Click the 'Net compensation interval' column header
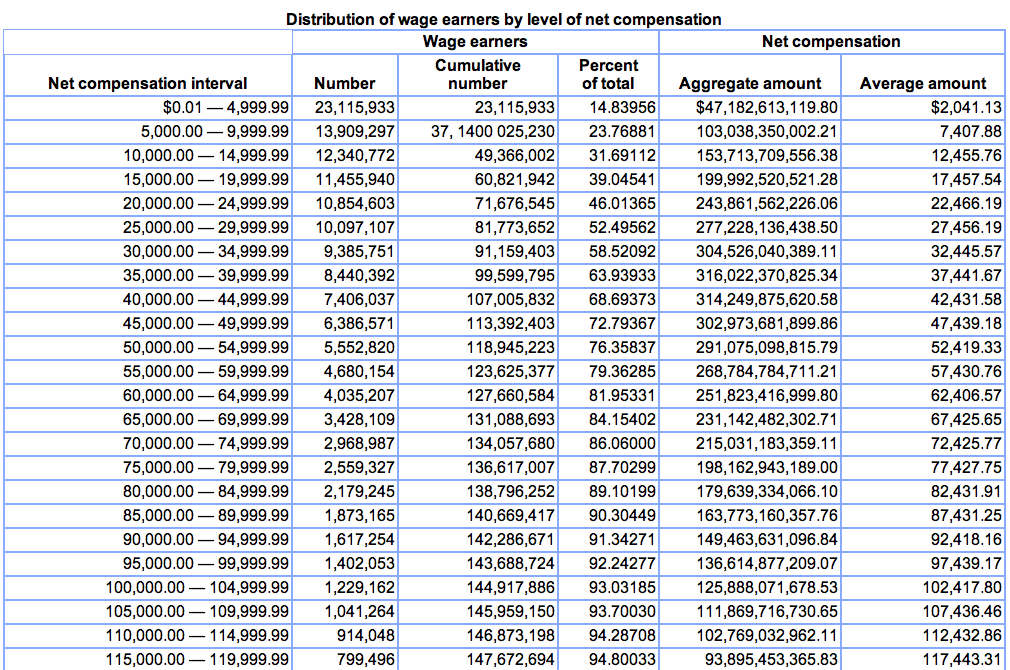Screen dimensions: 1010x670 pos(147,83)
